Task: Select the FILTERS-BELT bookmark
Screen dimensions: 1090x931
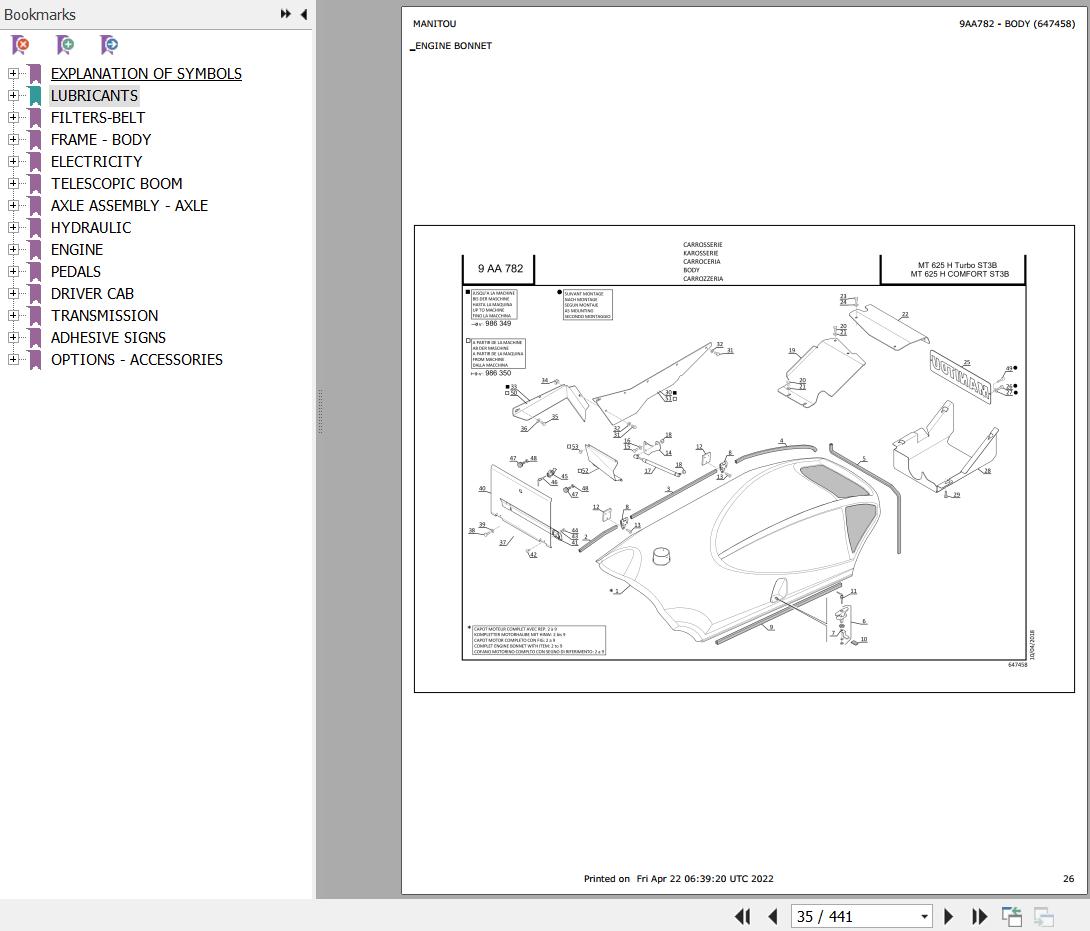Action: click(98, 118)
